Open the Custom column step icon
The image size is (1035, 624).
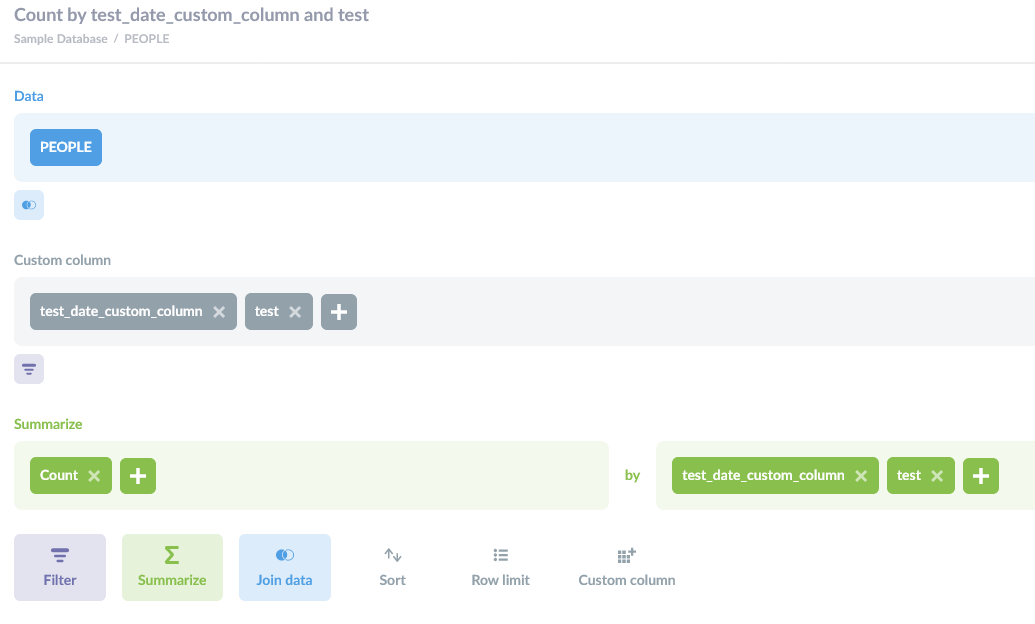(626, 555)
